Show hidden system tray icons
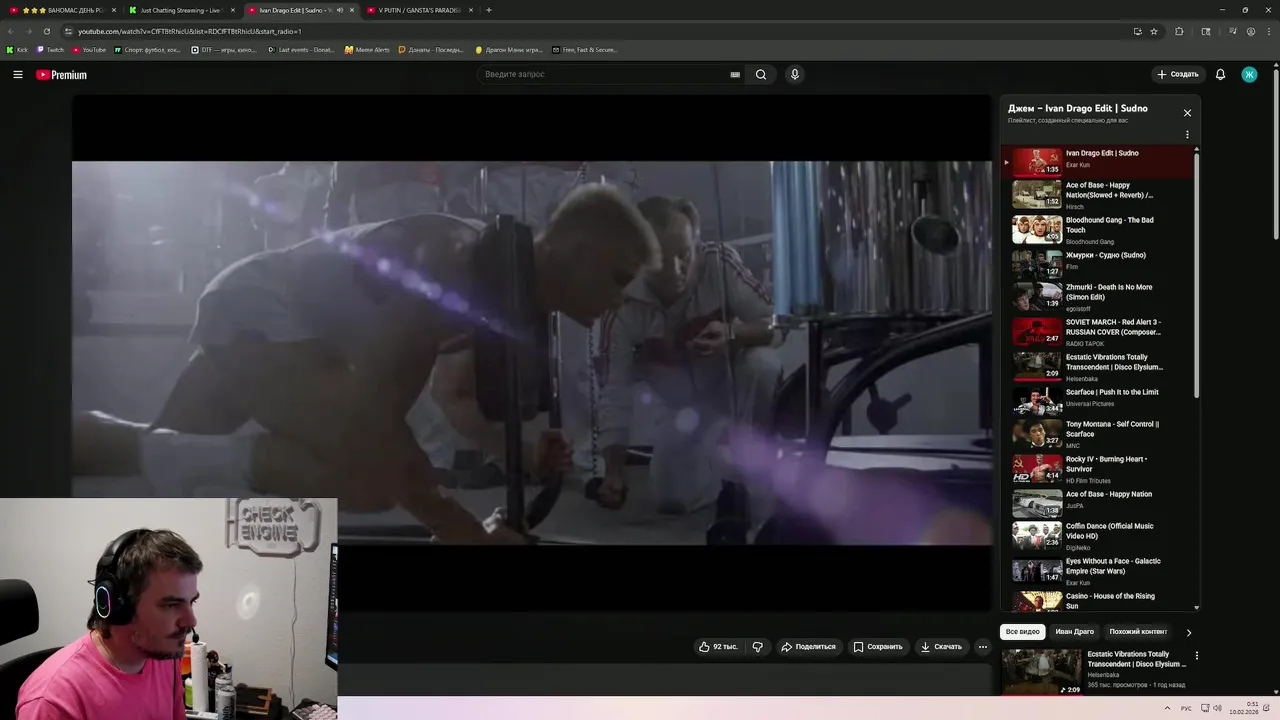Viewport: 1280px width, 720px height. [x=1167, y=708]
